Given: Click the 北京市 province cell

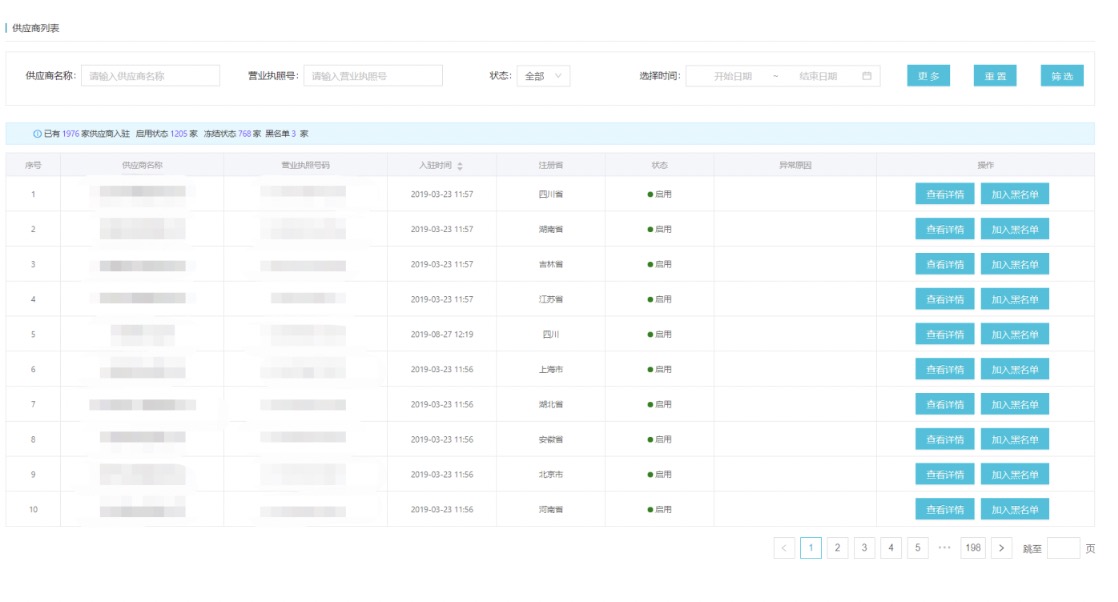Looking at the screenshot, I should point(550,474).
